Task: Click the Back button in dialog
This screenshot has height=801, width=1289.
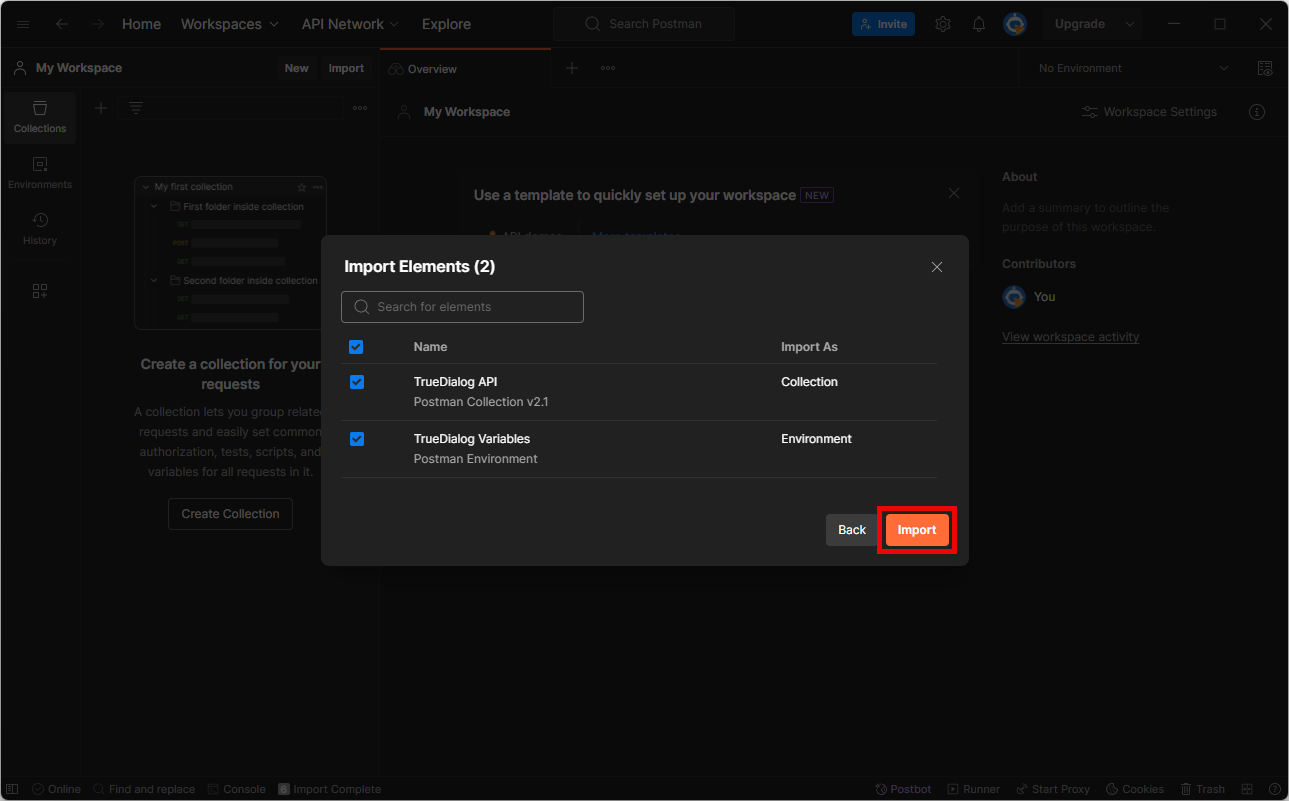Action: 852,530
